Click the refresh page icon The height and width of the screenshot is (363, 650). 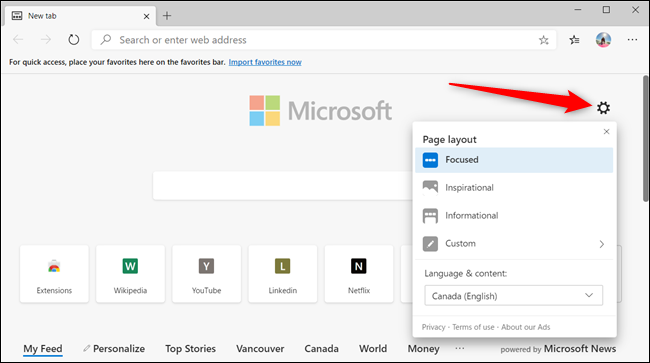point(73,40)
